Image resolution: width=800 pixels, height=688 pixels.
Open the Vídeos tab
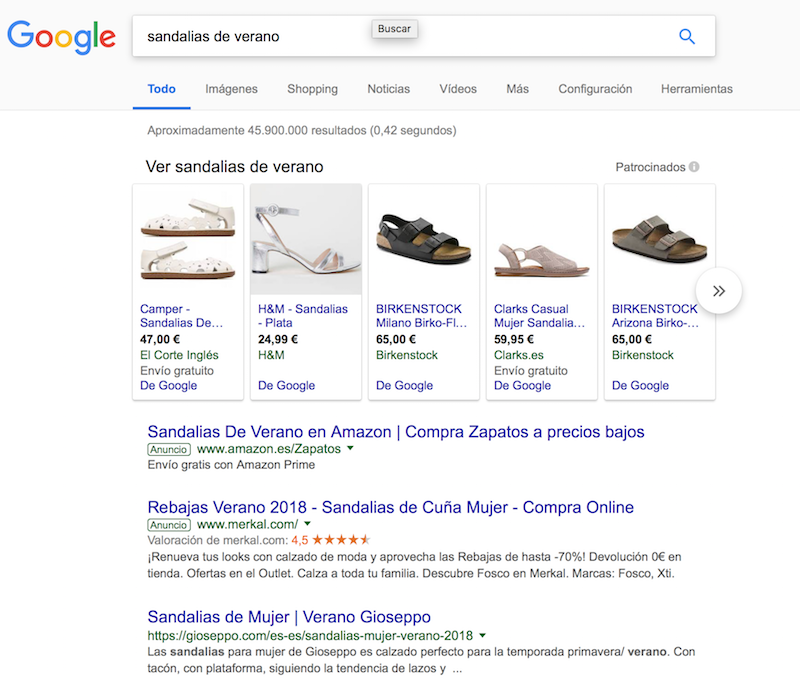[458, 89]
